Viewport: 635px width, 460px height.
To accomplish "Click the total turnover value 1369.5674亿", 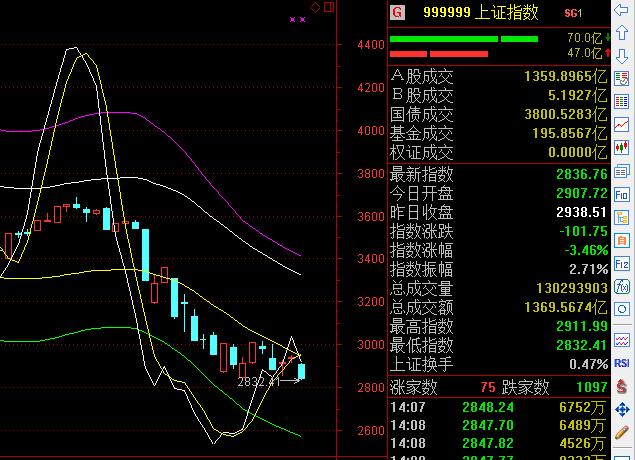I will pyautogui.click(x=566, y=307).
